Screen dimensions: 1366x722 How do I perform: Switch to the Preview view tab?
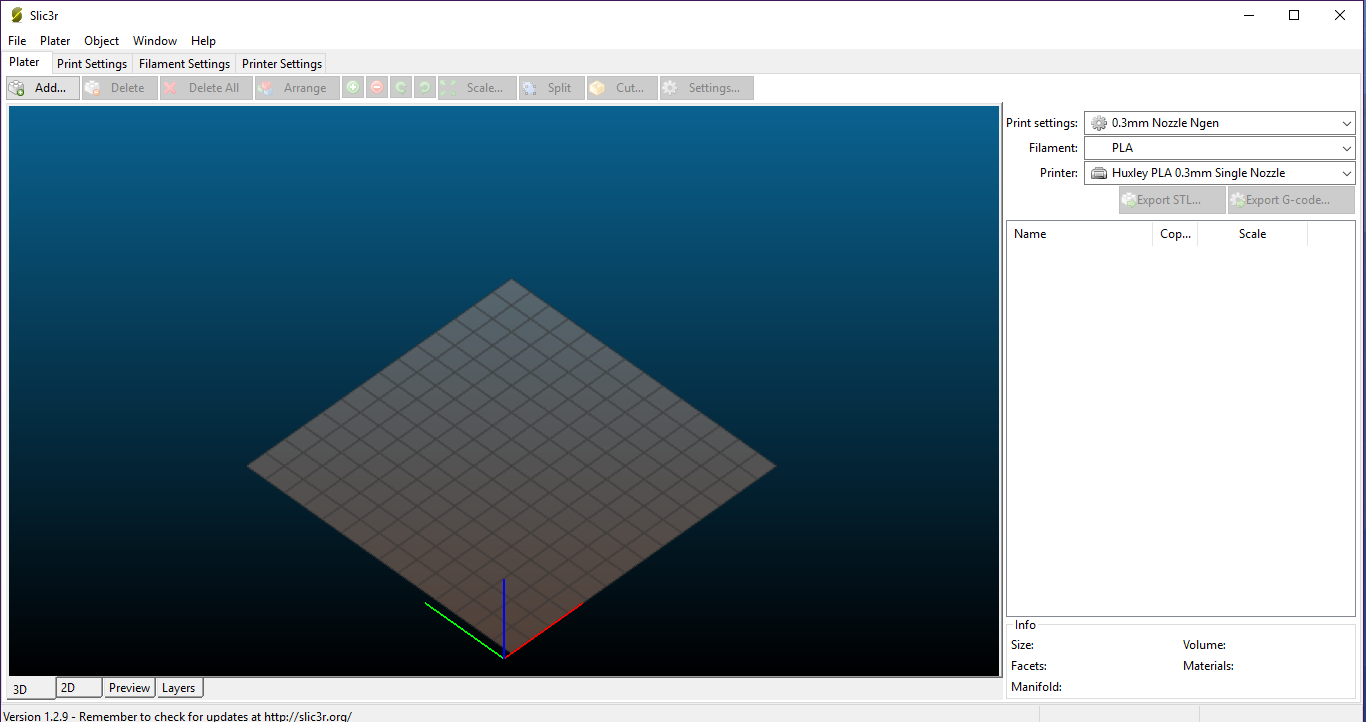[130, 688]
